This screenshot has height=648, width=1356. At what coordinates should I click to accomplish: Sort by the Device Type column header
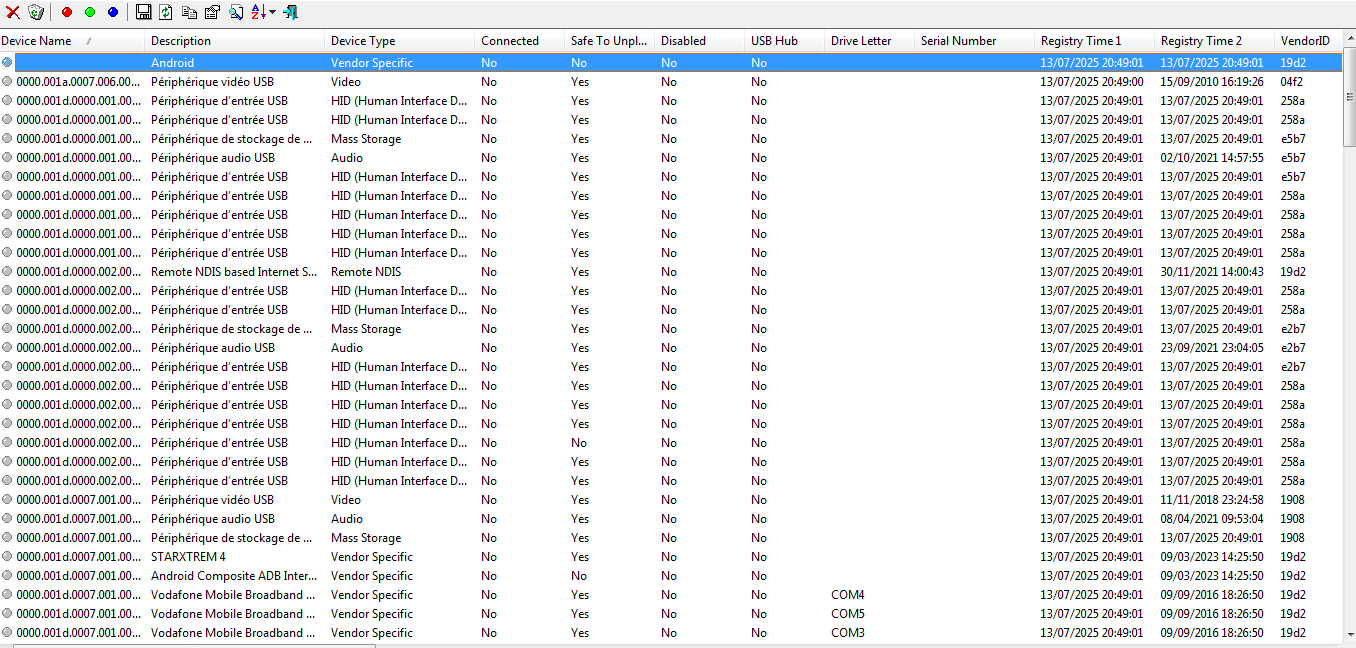[401, 41]
